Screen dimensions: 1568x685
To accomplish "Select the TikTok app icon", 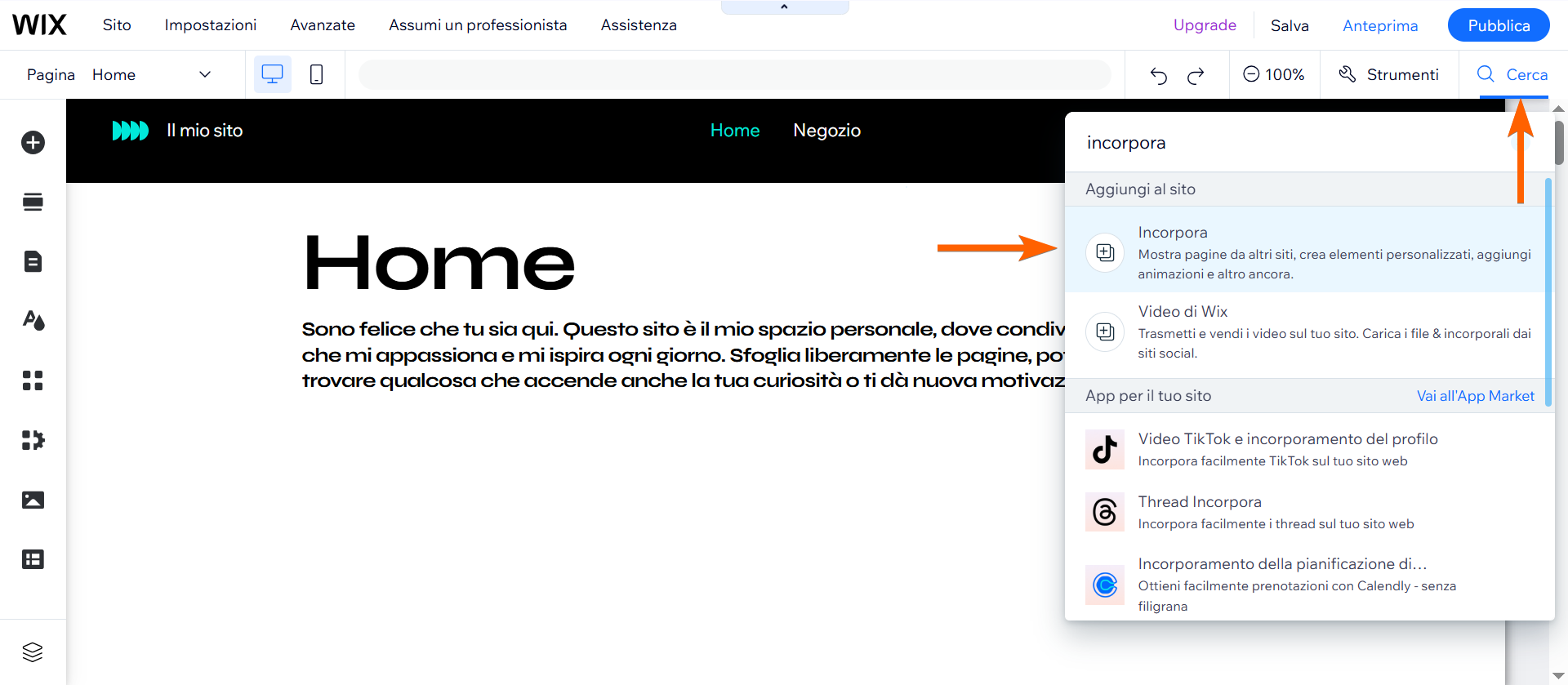I will pyautogui.click(x=1105, y=449).
